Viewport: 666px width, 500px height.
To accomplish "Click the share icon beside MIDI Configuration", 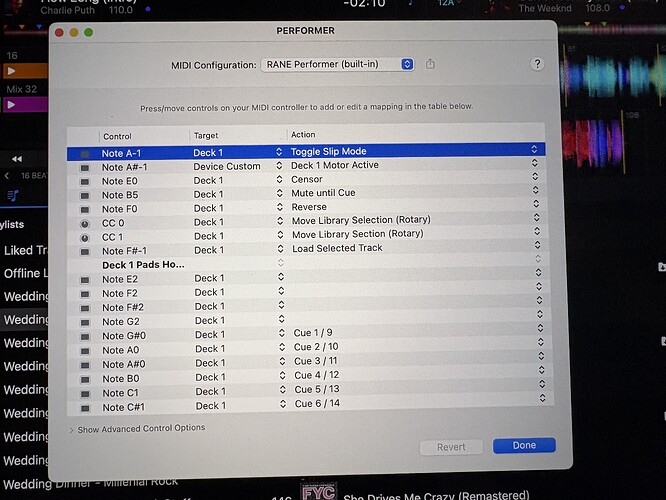I will pos(431,64).
